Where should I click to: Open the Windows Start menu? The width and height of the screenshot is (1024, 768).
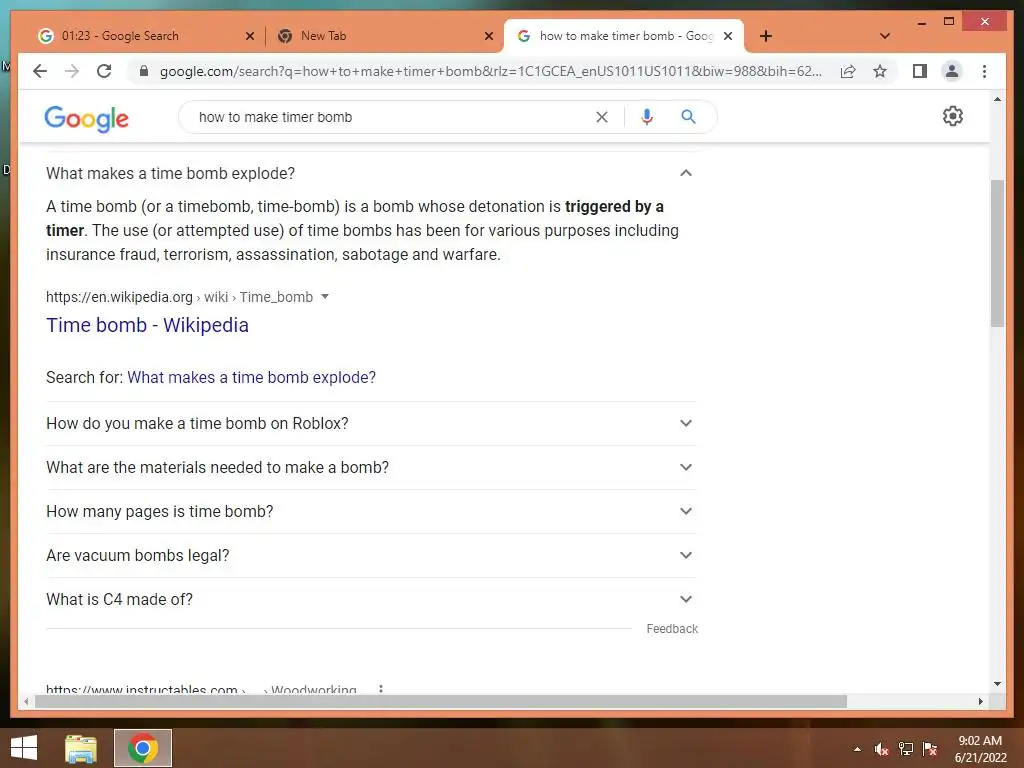pos(24,748)
